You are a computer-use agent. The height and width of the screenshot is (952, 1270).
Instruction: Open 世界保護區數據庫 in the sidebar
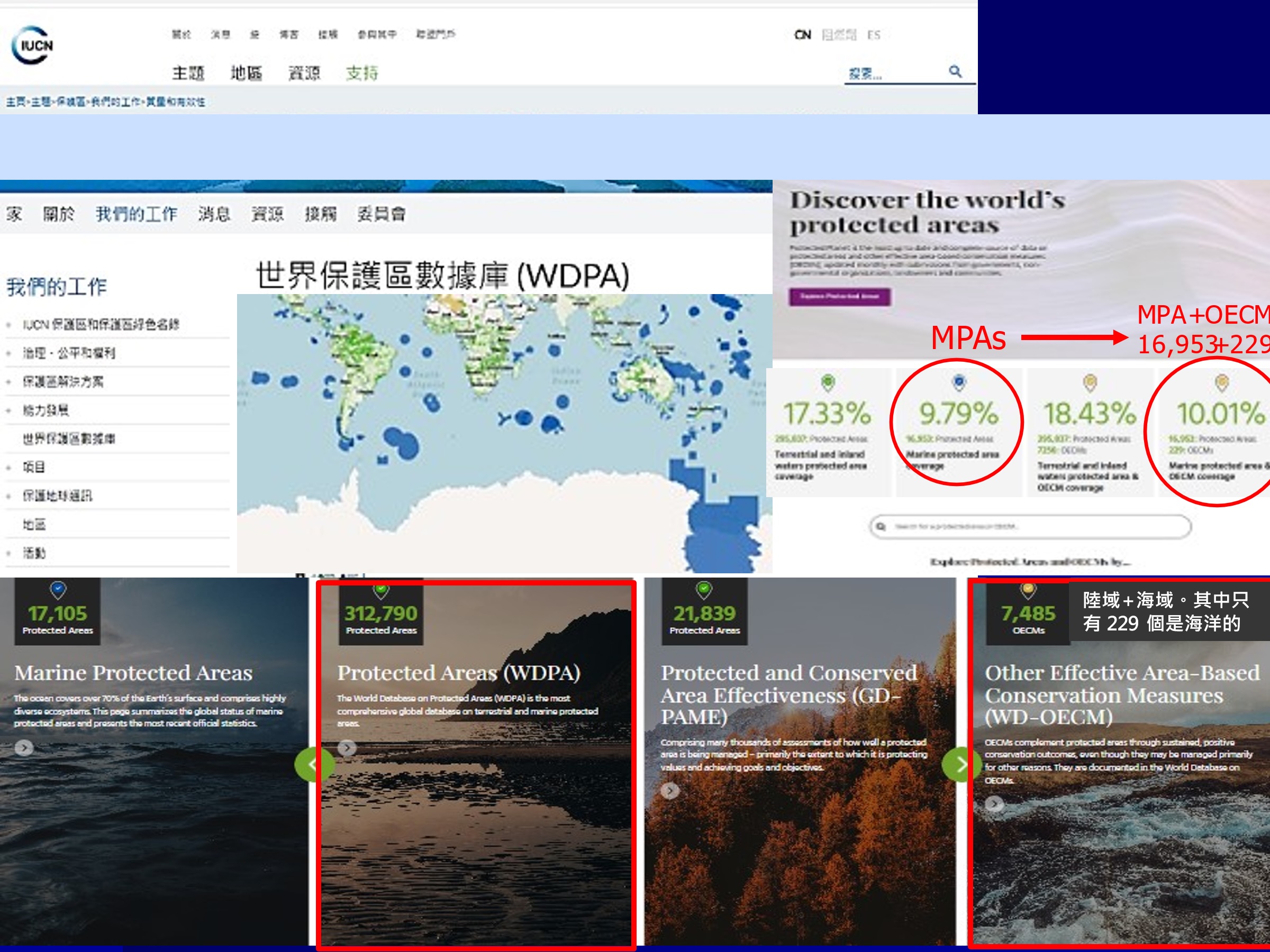(69, 439)
